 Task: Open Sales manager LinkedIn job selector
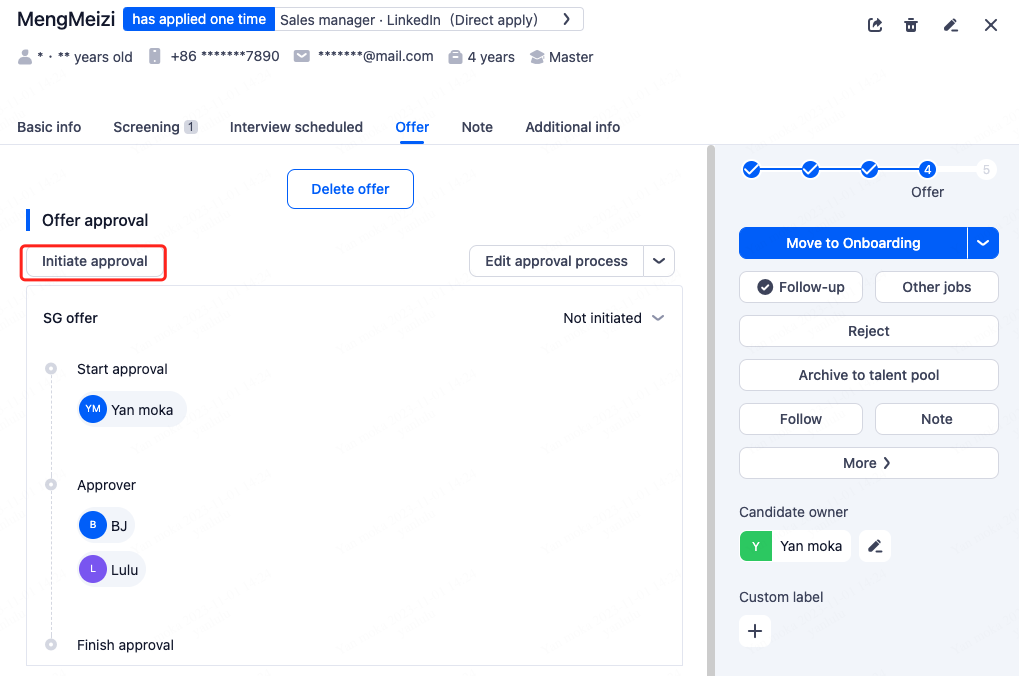[429, 20]
